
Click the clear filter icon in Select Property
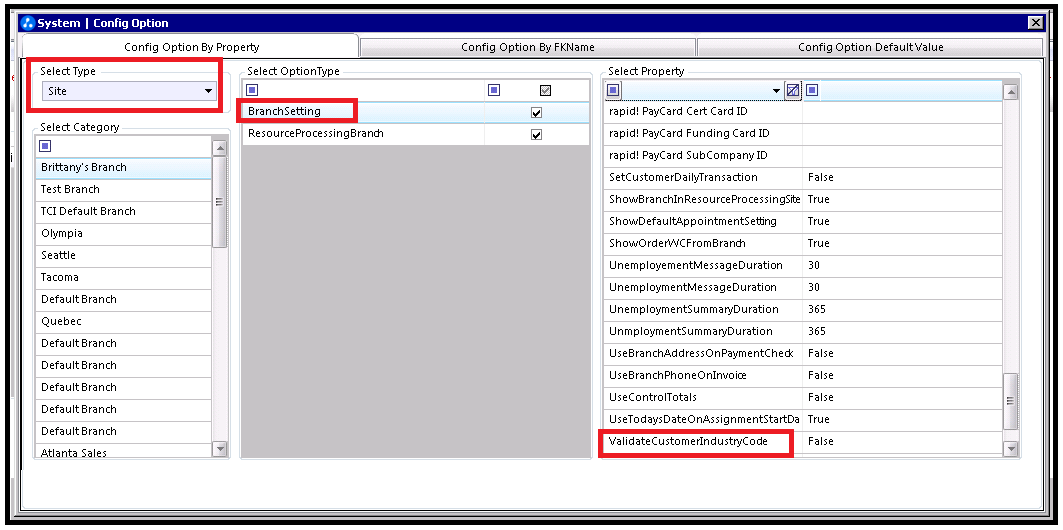[x=792, y=91]
